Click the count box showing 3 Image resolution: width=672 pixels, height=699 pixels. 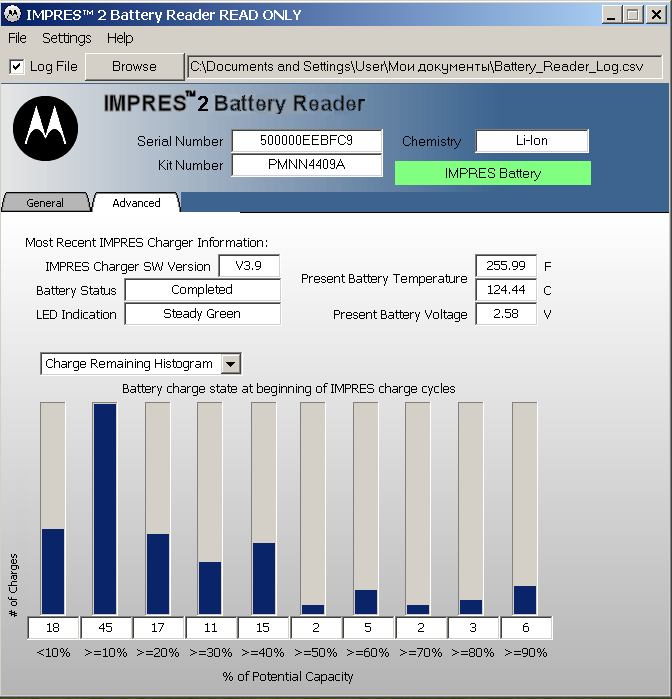474,628
